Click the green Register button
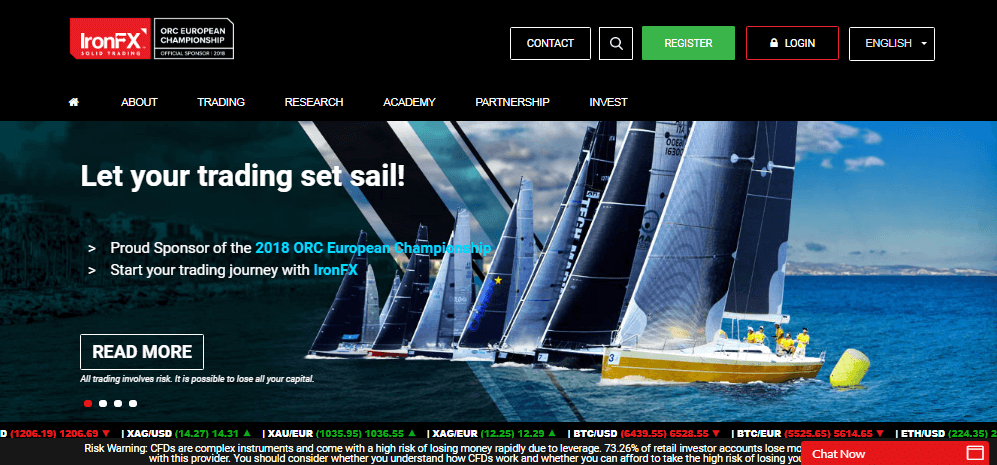997x465 pixels. tap(688, 43)
